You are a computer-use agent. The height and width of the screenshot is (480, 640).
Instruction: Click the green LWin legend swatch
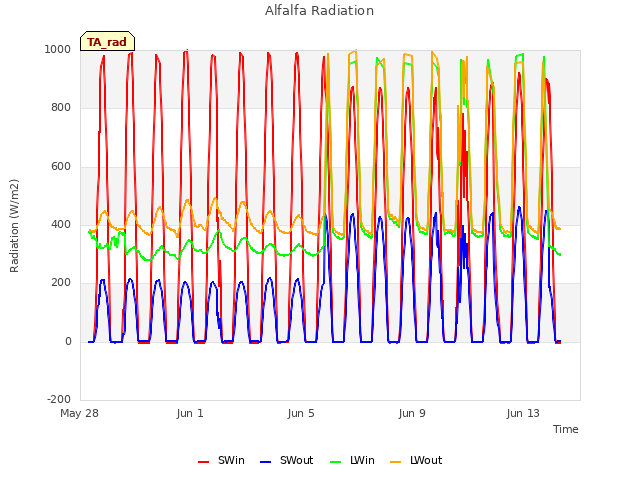335,462
